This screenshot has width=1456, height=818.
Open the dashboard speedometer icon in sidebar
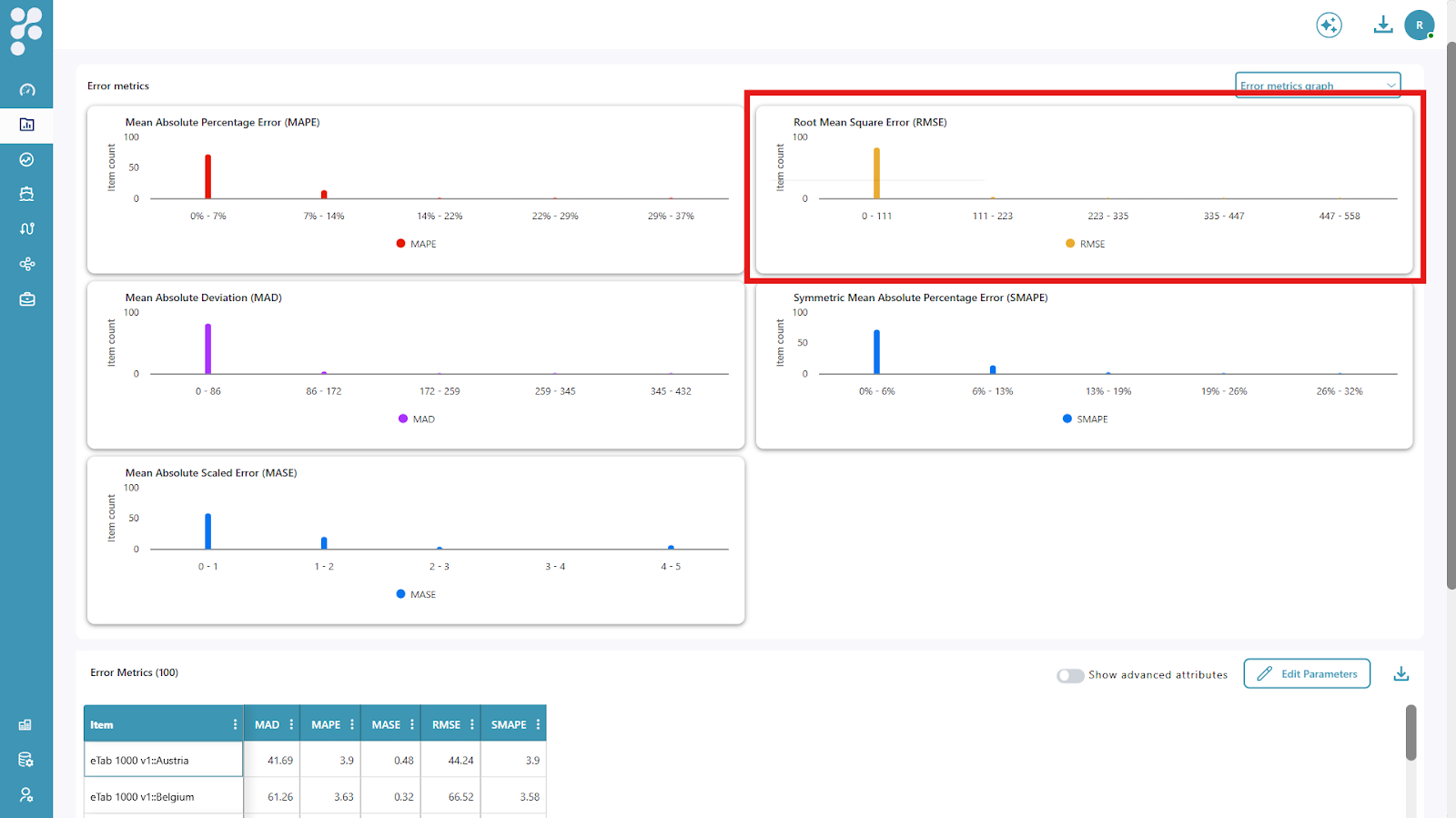point(26,90)
